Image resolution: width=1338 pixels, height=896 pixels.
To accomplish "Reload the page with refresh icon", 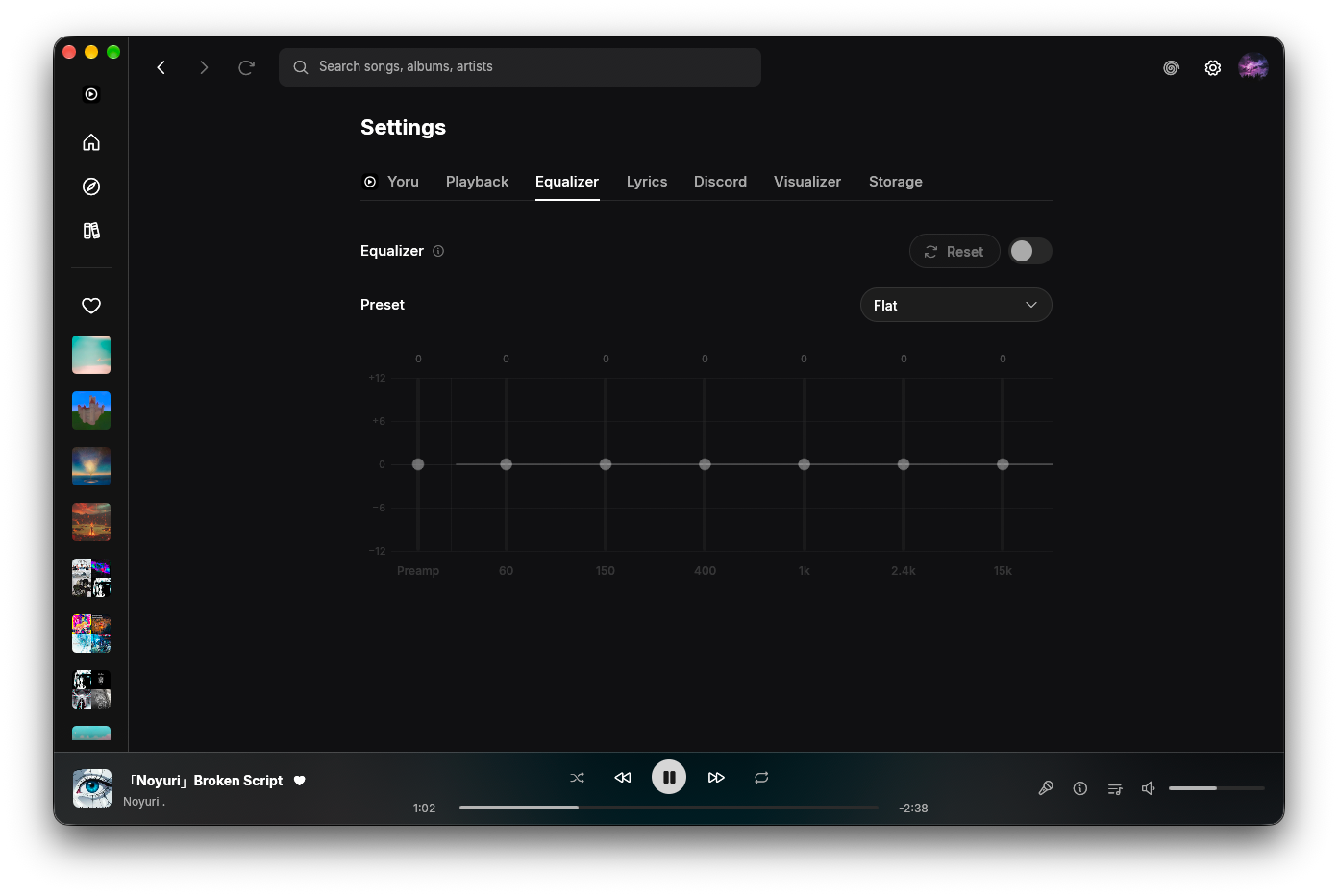I will (246, 67).
